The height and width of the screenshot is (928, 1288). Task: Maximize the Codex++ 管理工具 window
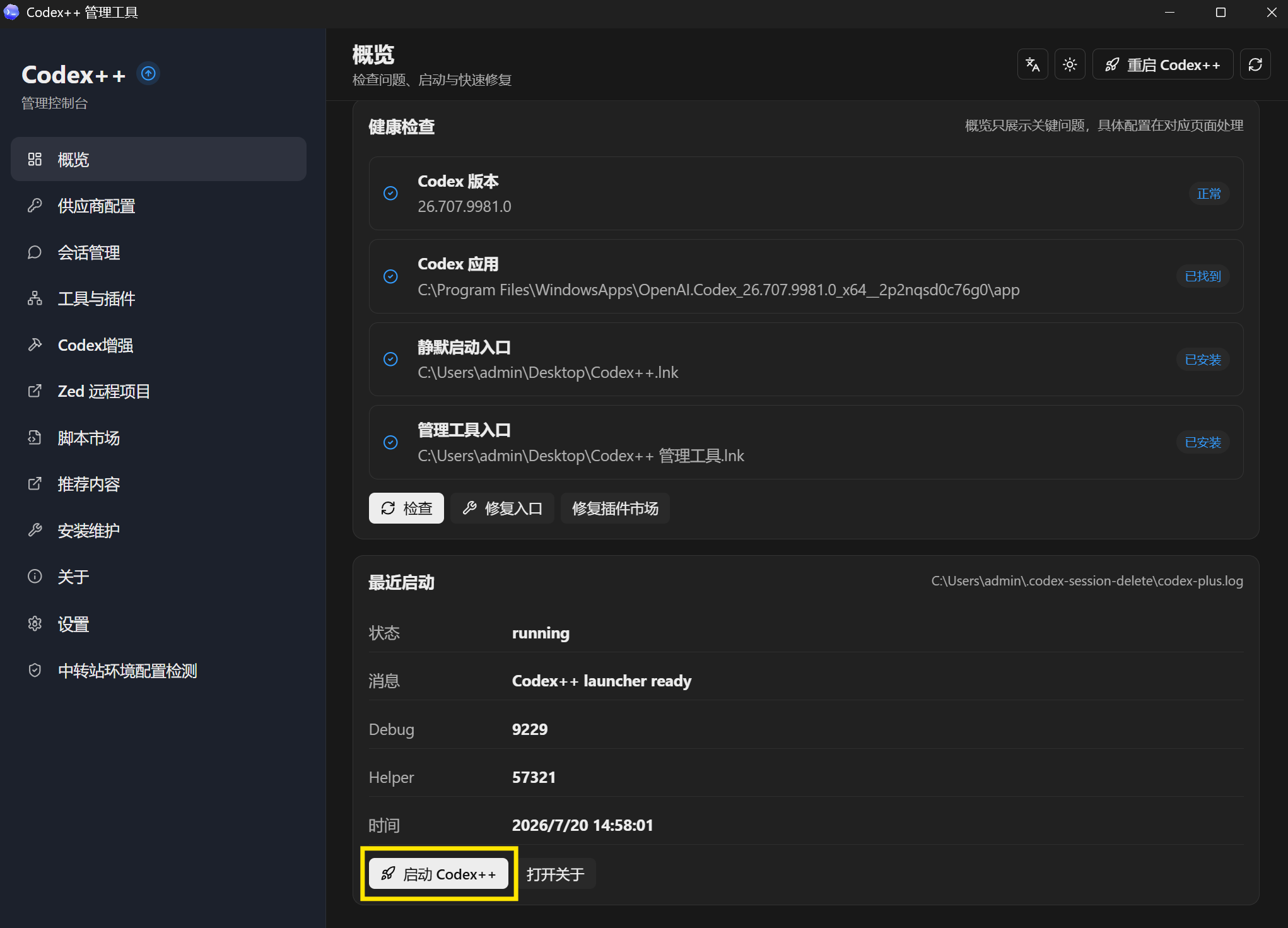click(x=1221, y=12)
